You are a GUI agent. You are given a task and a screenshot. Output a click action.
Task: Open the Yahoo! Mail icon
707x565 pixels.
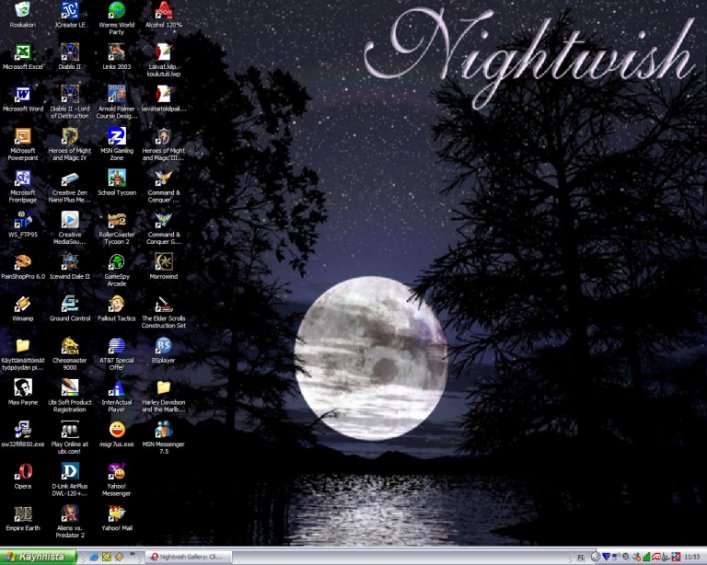(116, 513)
